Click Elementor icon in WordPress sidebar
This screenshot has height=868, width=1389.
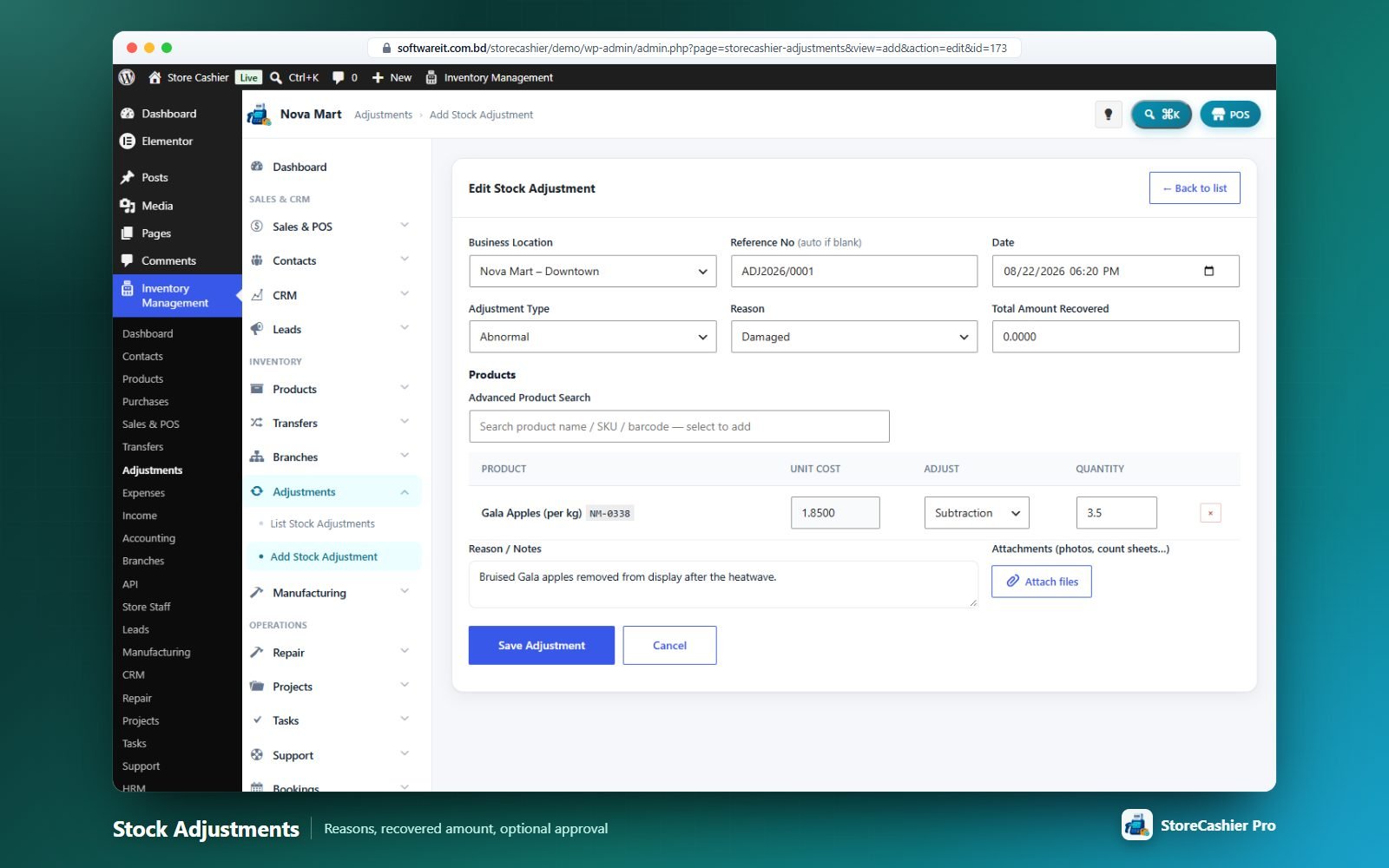click(128, 141)
